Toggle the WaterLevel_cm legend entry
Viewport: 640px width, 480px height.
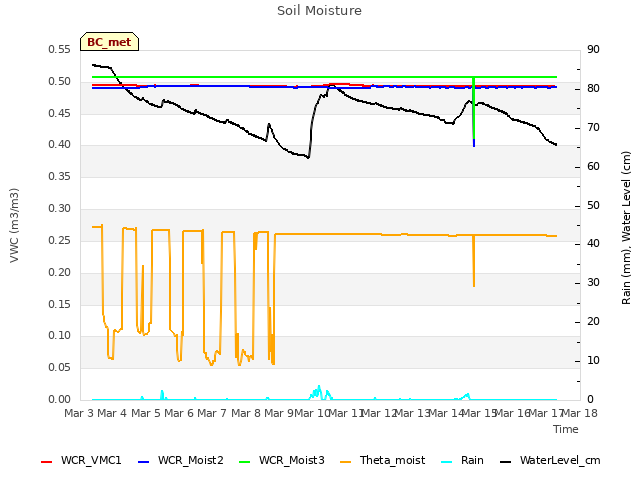tap(550, 460)
